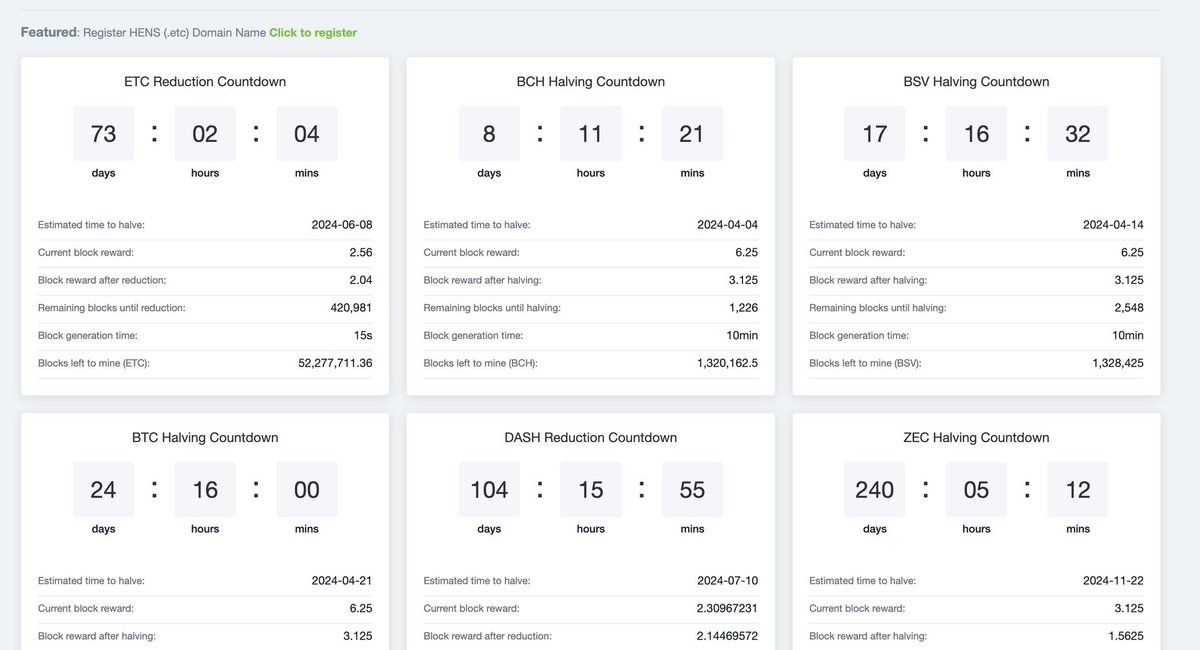Screen dimensions: 1200x650
Task: Select ZEC reward after halving 1.5625
Action: 1125,635
